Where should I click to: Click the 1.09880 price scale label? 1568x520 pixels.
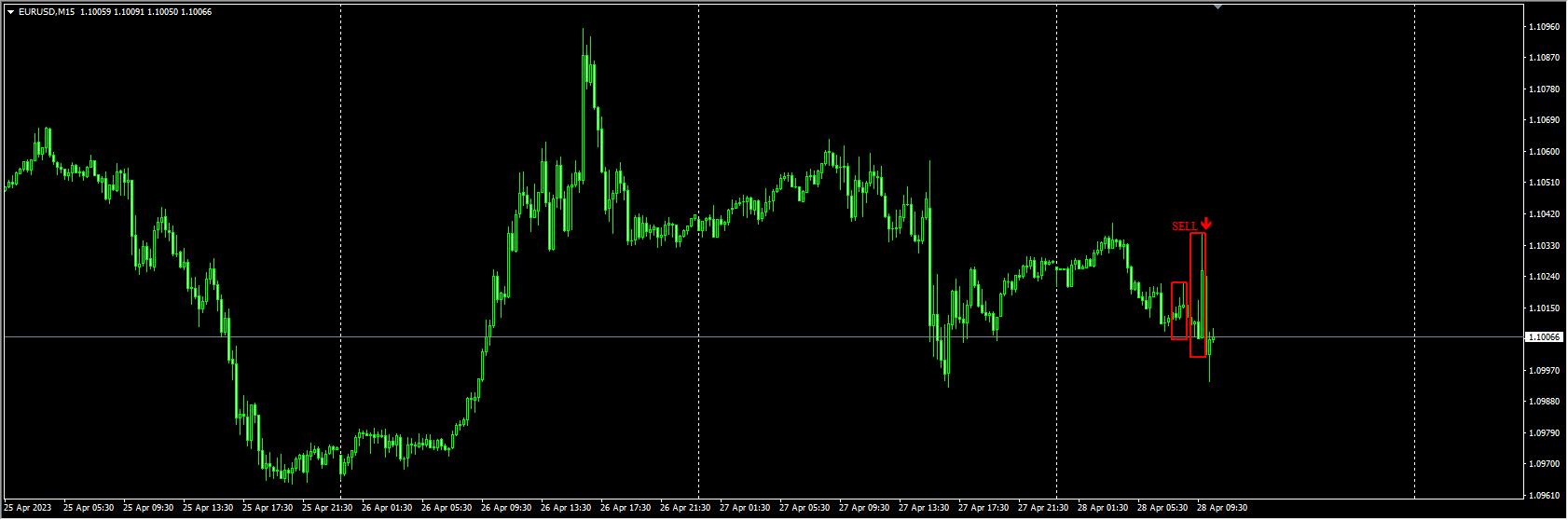1545,402
